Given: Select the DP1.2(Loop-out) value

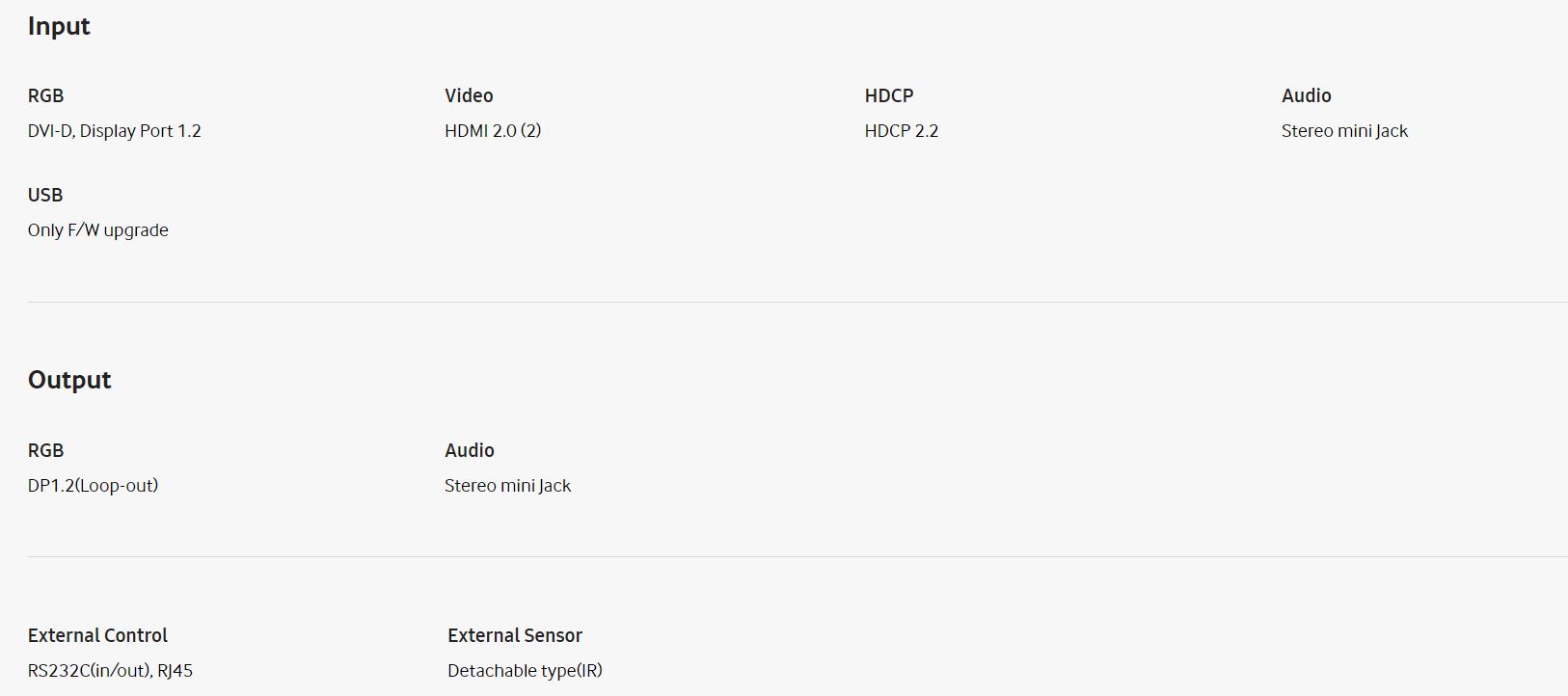Looking at the screenshot, I should click(x=93, y=486).
